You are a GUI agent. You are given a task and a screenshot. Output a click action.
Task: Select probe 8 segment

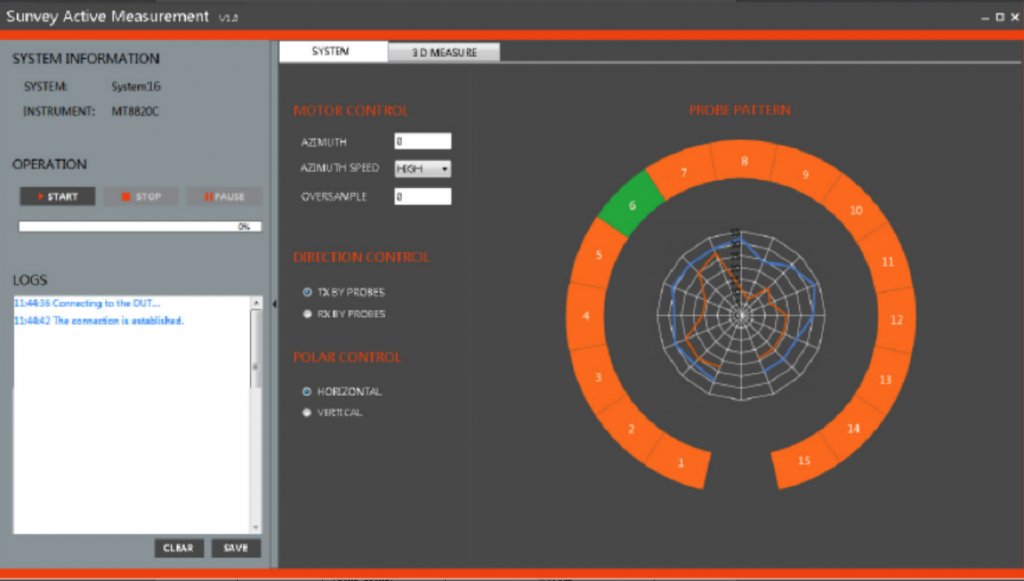click(744, 161)
